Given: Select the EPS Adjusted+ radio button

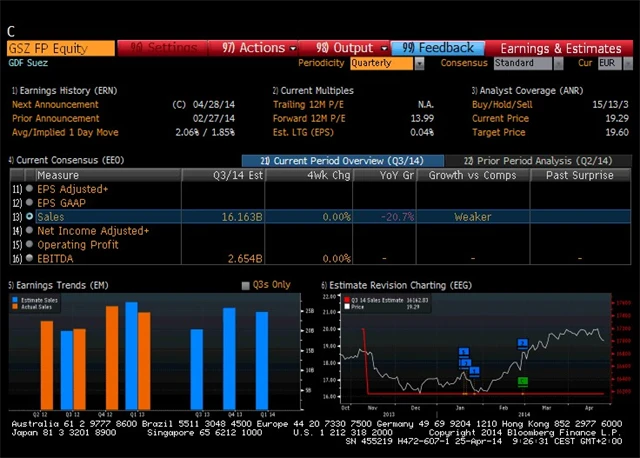Looking at the screenshot, I should click(30, 188).
